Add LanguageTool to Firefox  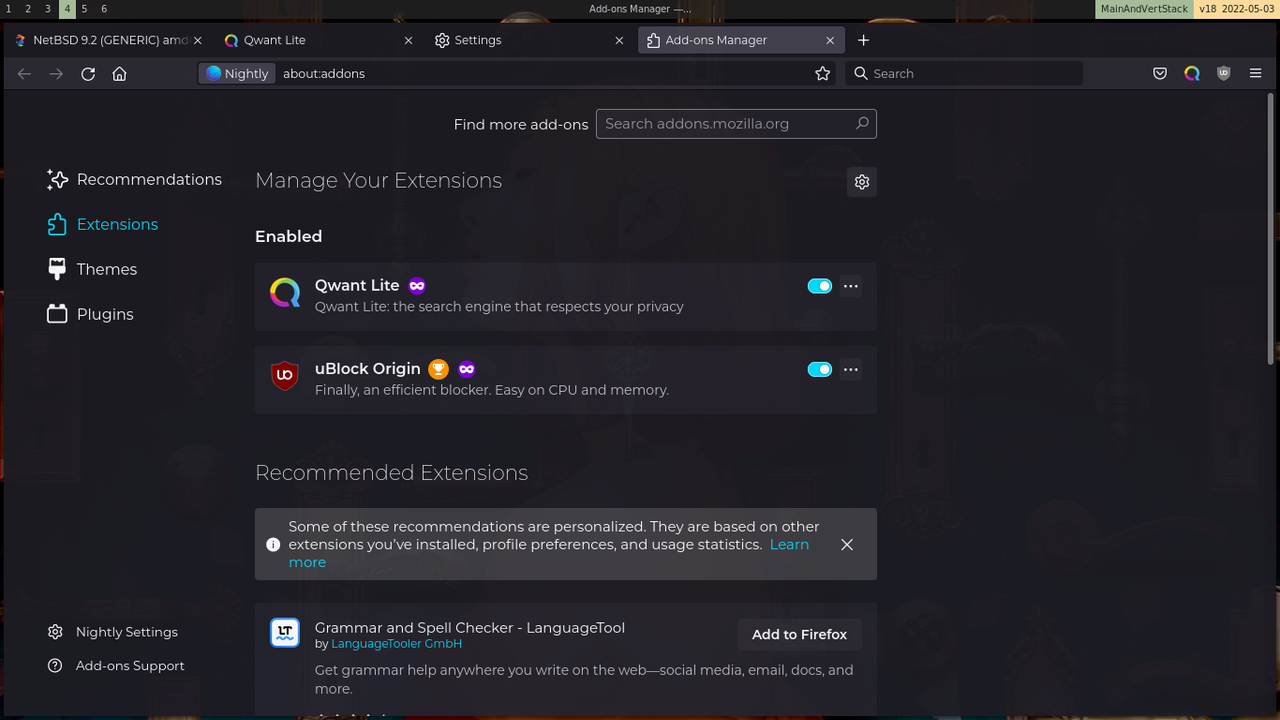pos(799,634)
